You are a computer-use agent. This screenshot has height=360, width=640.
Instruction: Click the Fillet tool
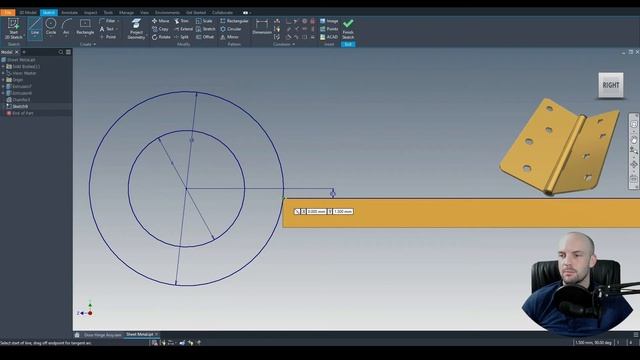(x=107, y=21)
